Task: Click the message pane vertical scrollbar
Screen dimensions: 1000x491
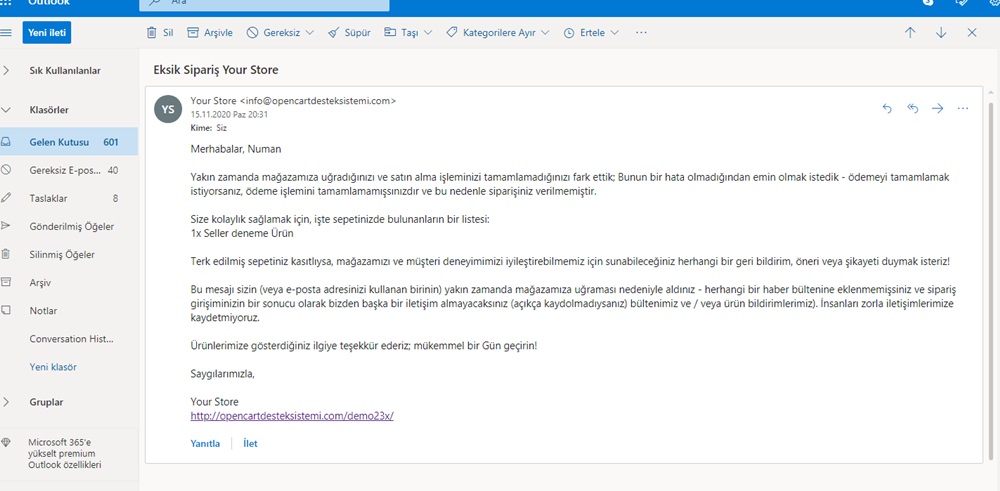Action: (x=990, y=281)
